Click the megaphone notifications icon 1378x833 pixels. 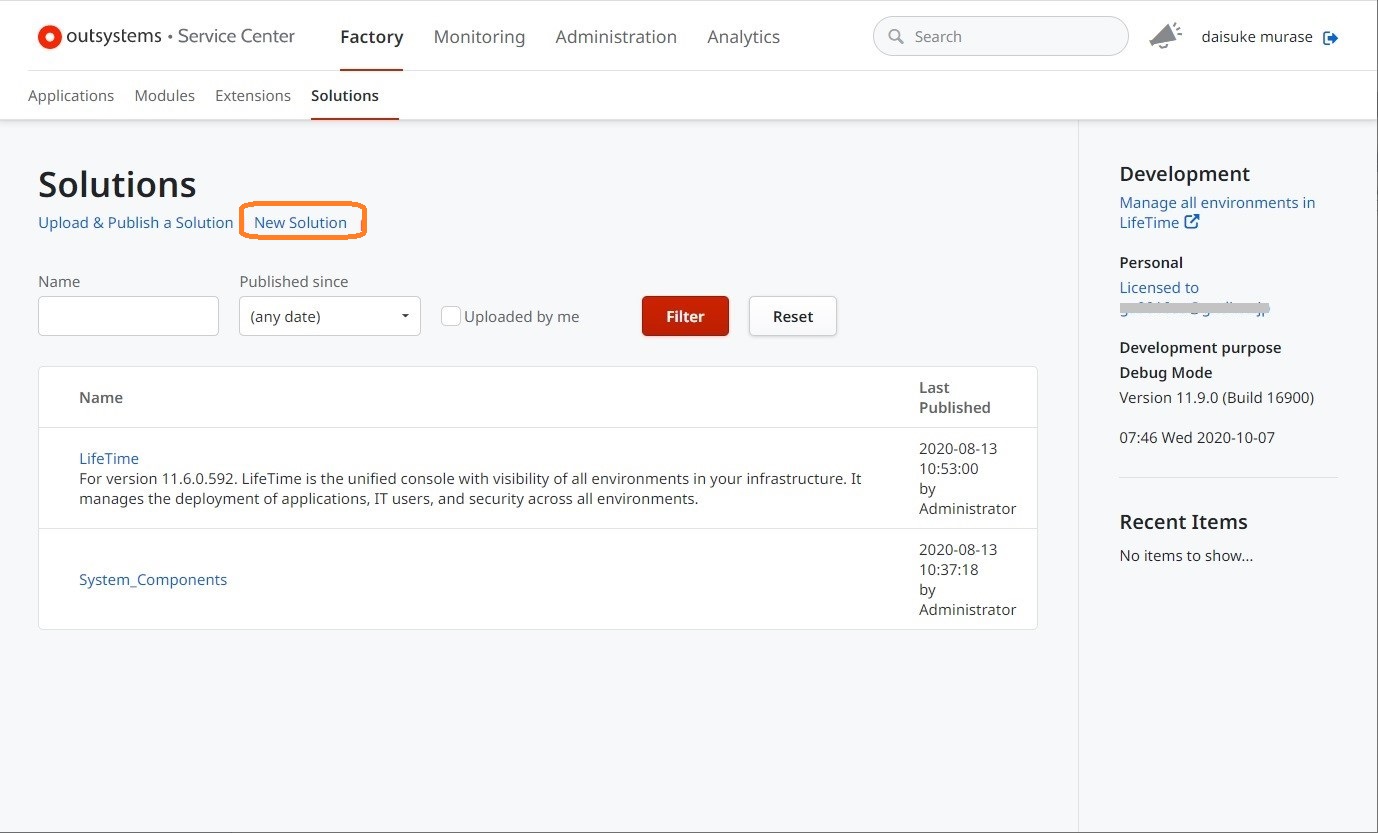pyautogui.click(x=1164, y=37)
